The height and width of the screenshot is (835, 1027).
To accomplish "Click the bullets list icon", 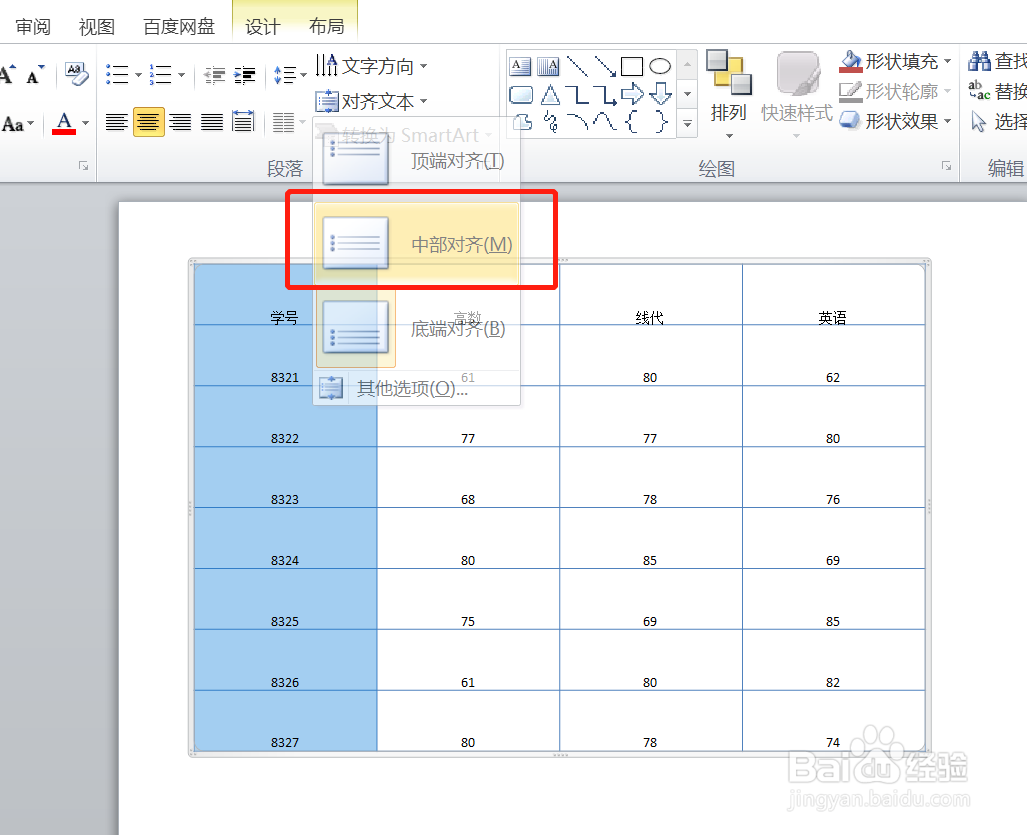I will click(117, 74).
